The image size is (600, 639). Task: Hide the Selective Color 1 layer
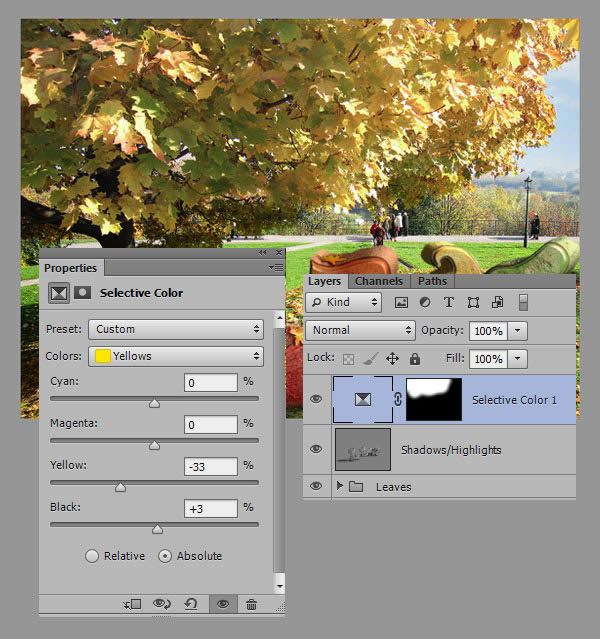pos(316,400)
